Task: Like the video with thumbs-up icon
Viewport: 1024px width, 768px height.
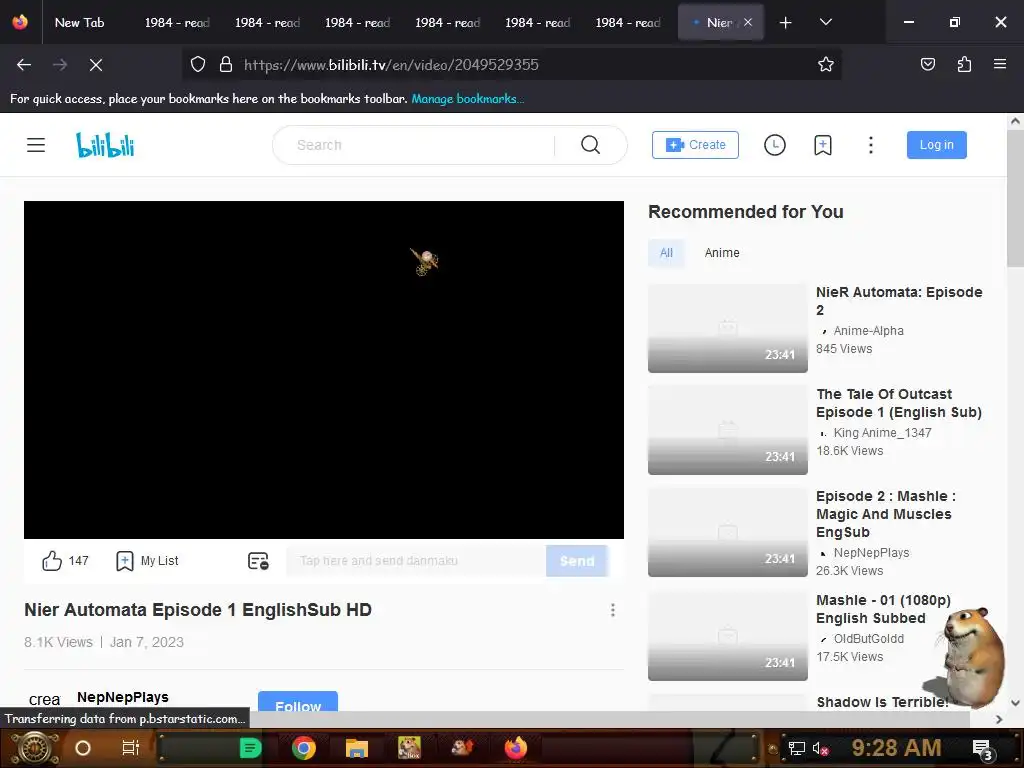Action: [52, 560]
